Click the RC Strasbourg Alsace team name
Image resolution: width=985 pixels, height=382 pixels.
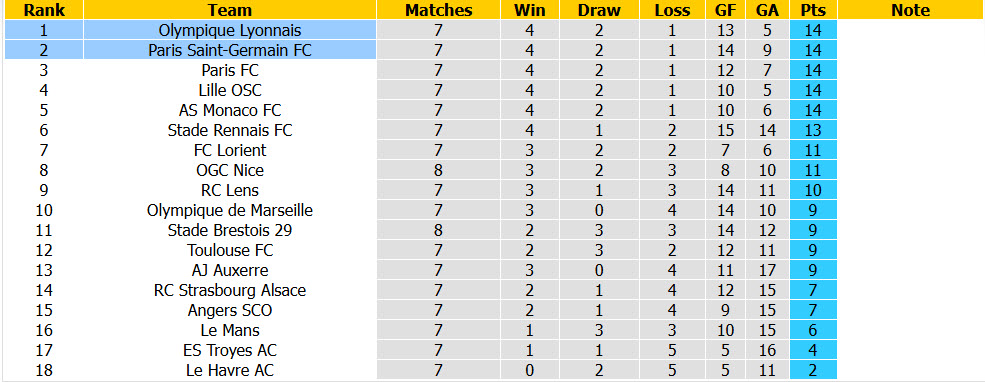pos(230,290)
